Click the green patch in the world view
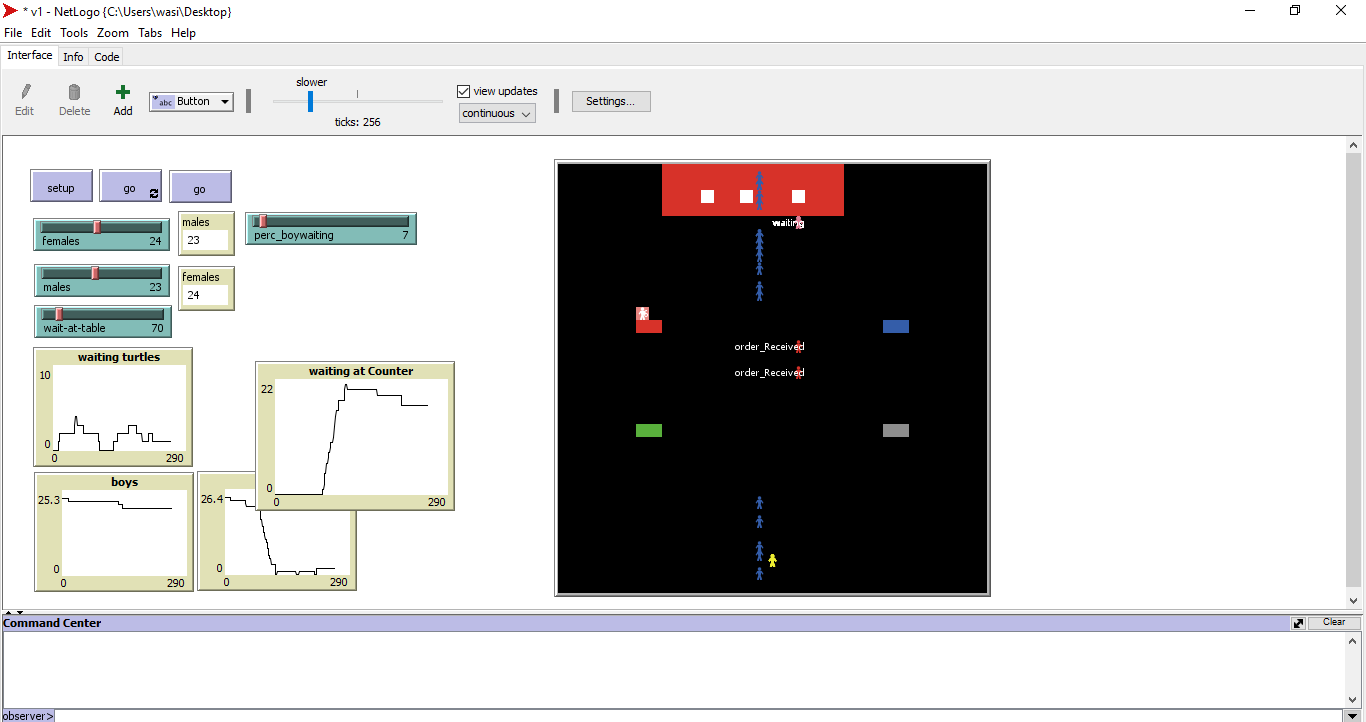The image size is (1366, 722). (649, 431)
